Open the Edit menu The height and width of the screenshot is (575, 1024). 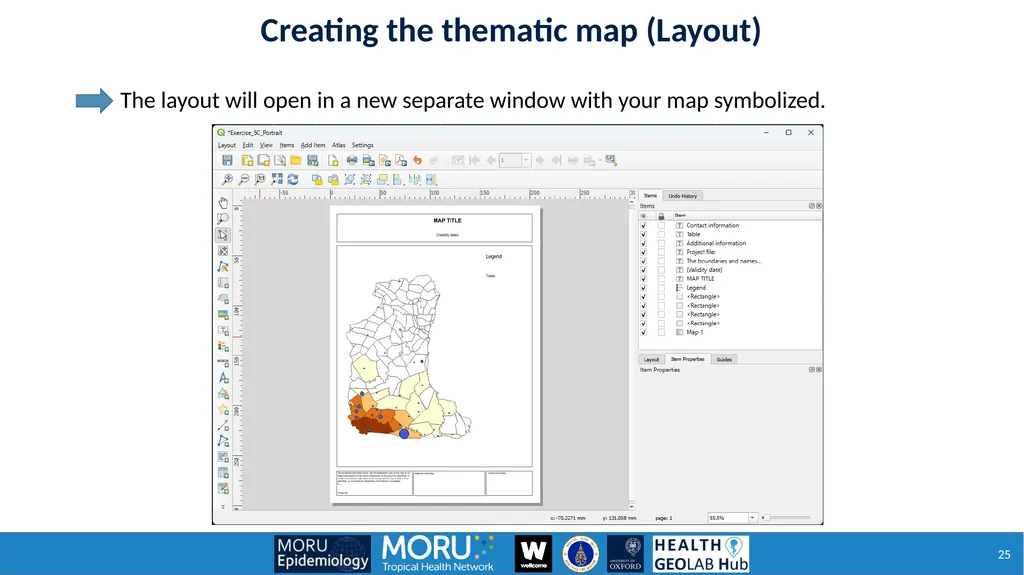pyautogui.click(x=248, y=145)
